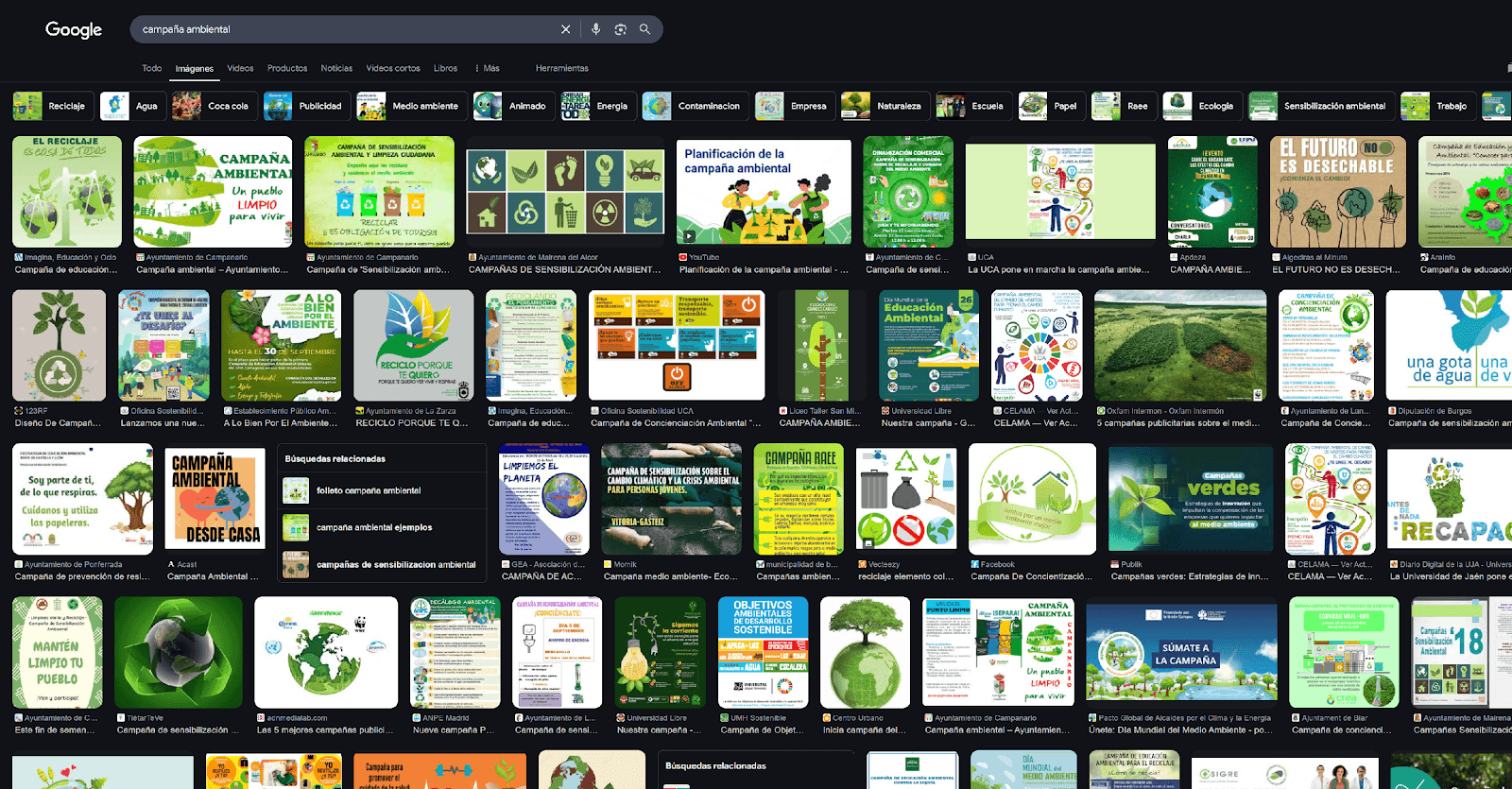This screenshot has width=1512, height=789.
Task: Select the Naturaleza filter chip
Action: tap(885, 106)
